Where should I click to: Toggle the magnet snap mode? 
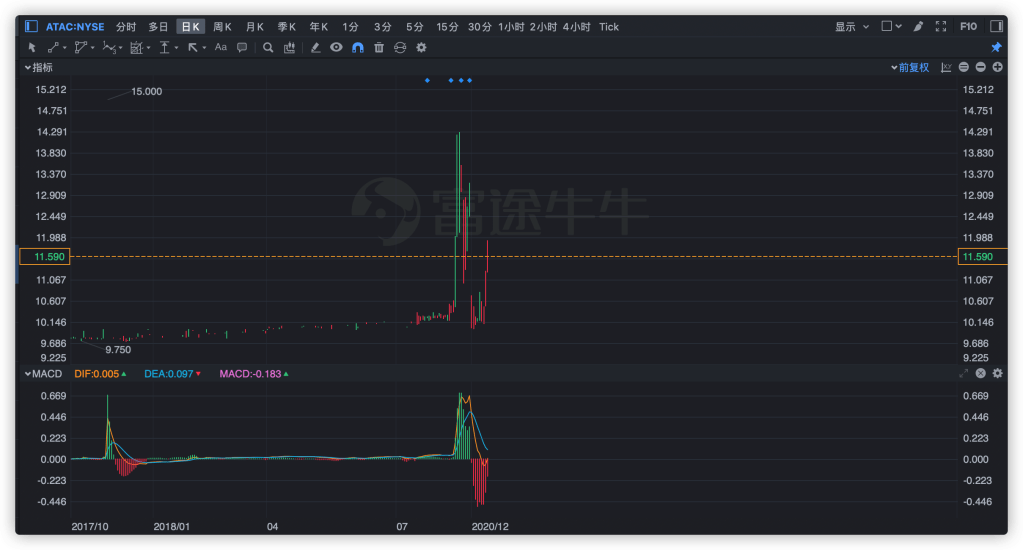point(357,47)
